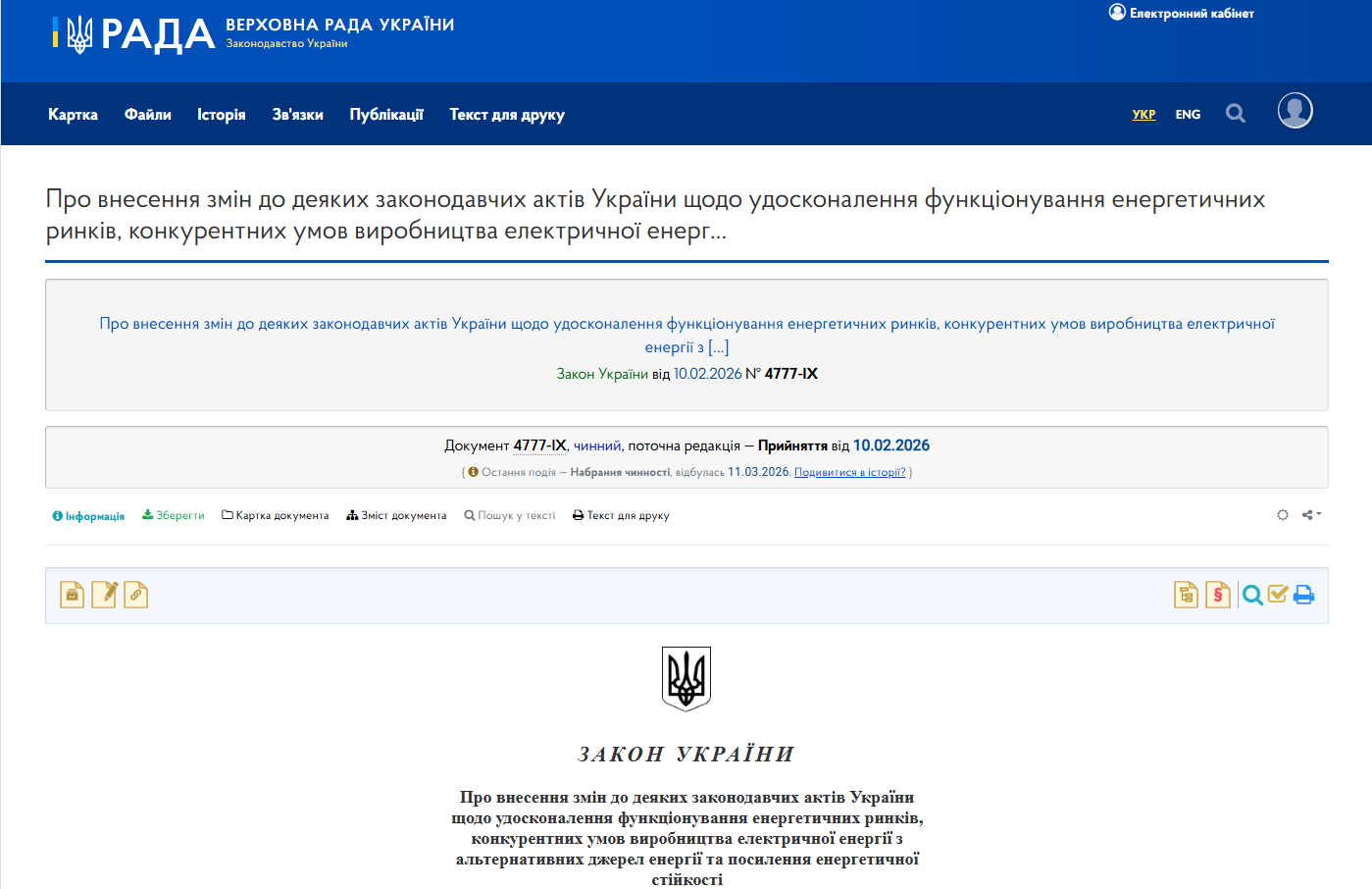Switch to the Зв'язки tab
Screen dimensions: 1372x889
[298, 115]
